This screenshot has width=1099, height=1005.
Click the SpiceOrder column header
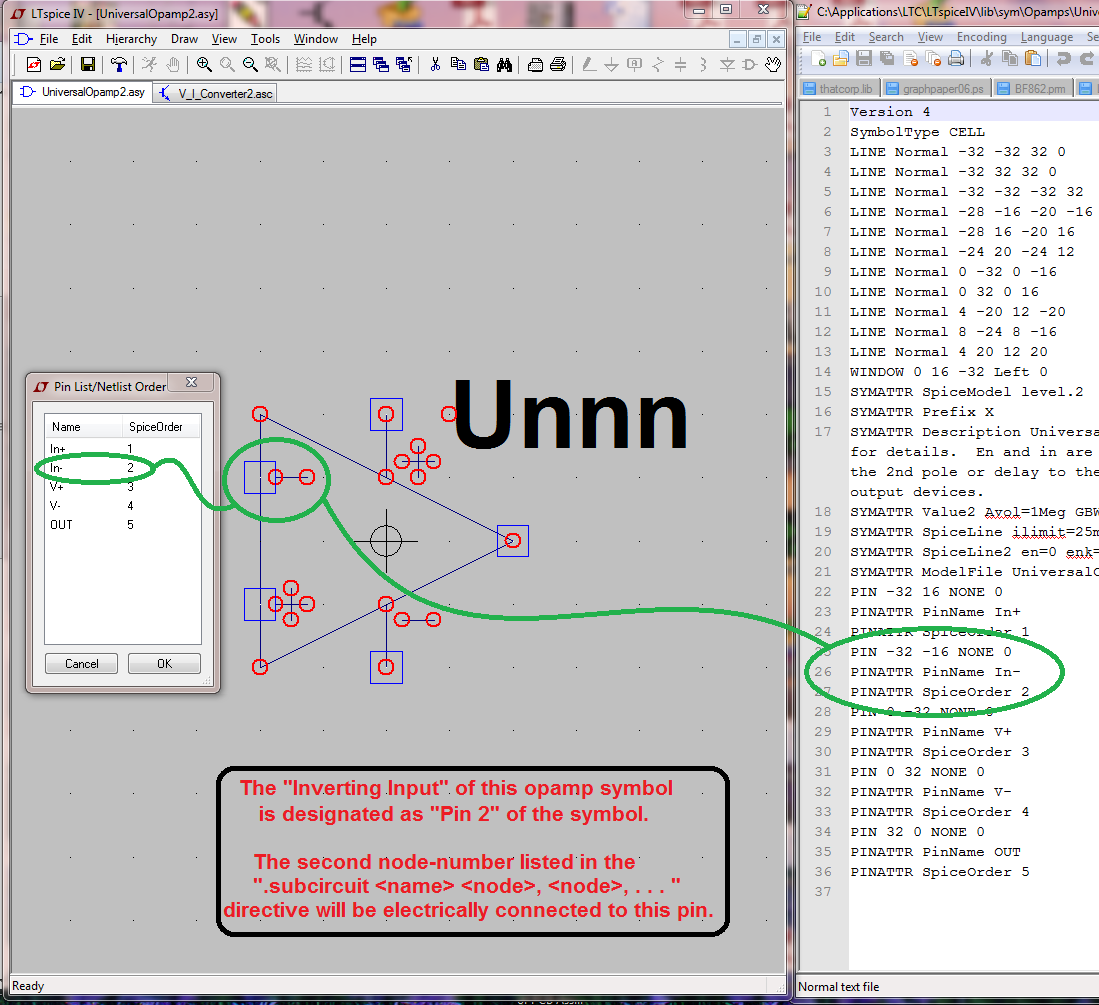pyautogui.click(x=162, y=427)
